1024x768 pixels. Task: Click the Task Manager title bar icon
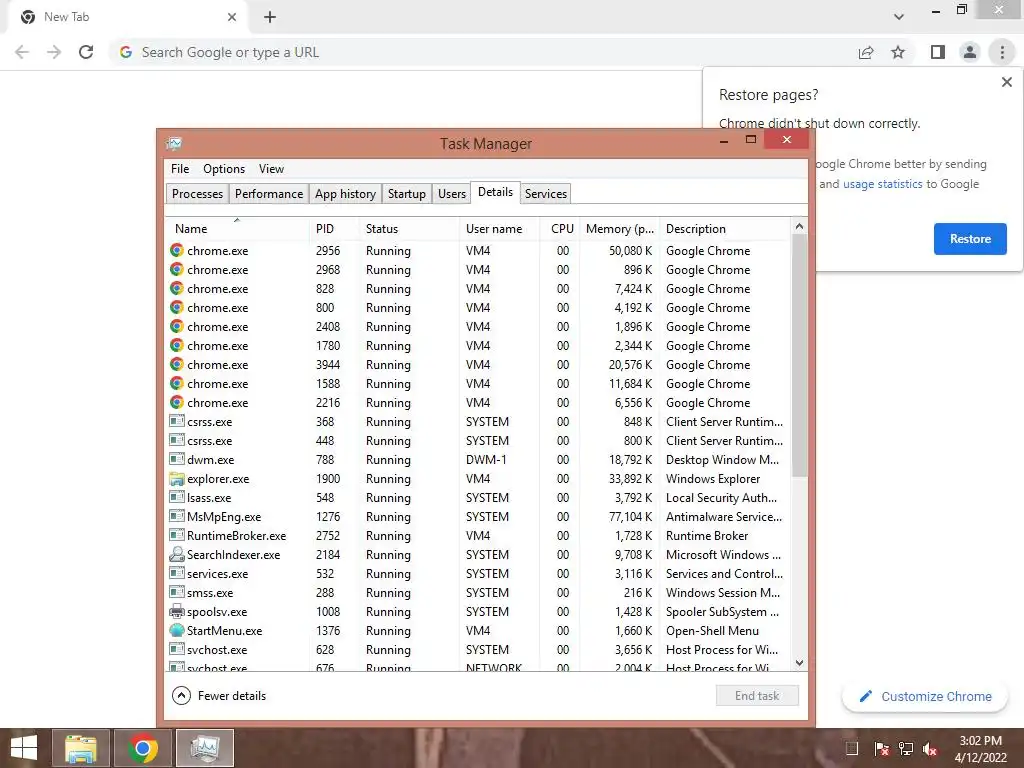174,143
